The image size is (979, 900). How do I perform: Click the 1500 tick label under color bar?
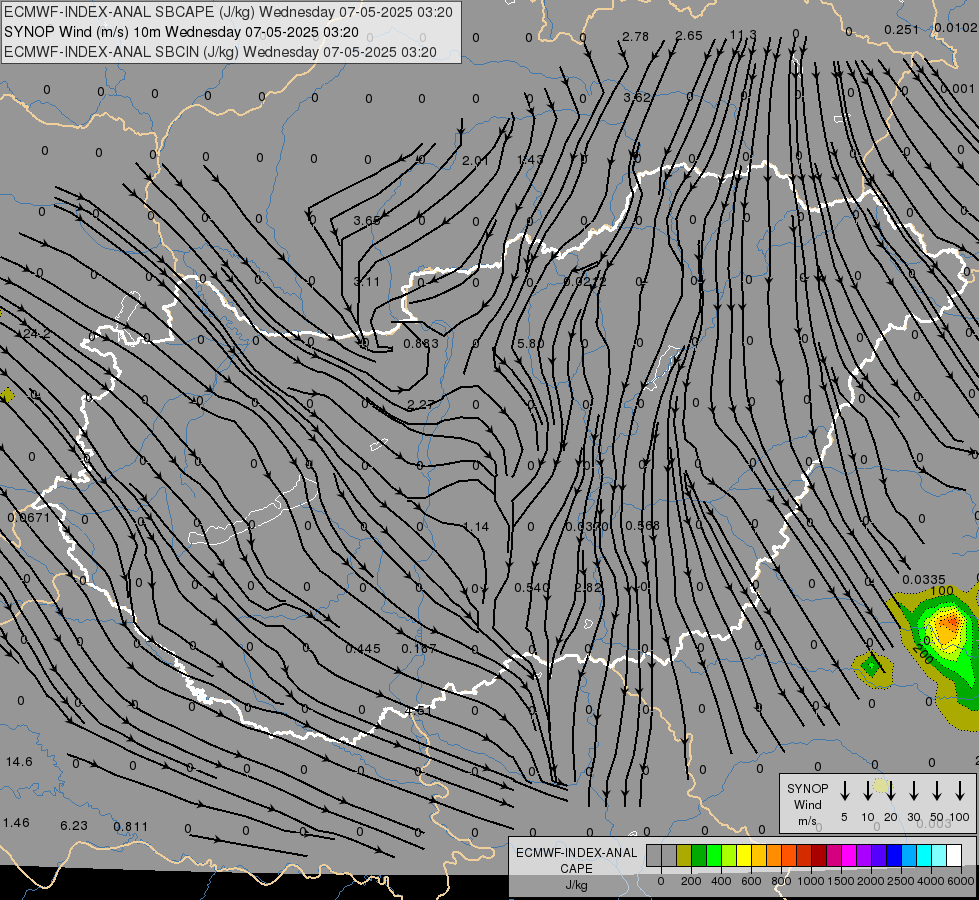pos(840,881)
